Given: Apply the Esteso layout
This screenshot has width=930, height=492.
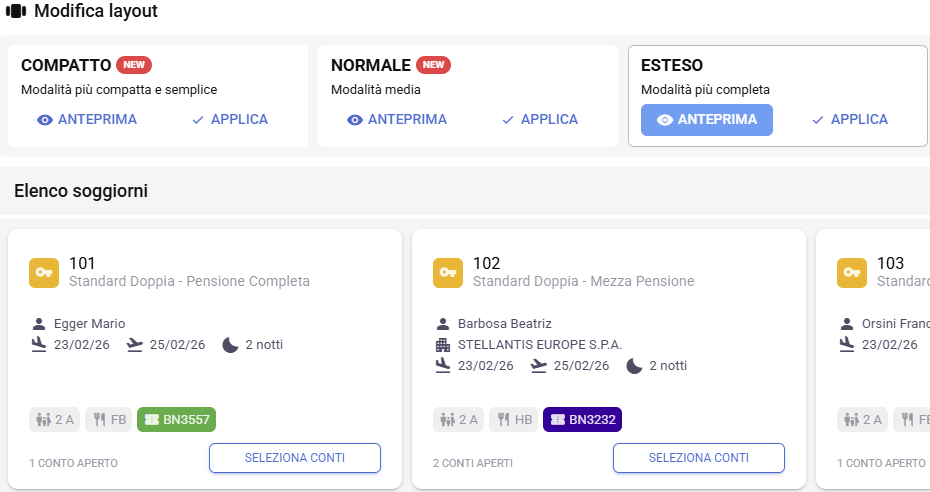Looking at the screenshot, I should tap(850, 120).
